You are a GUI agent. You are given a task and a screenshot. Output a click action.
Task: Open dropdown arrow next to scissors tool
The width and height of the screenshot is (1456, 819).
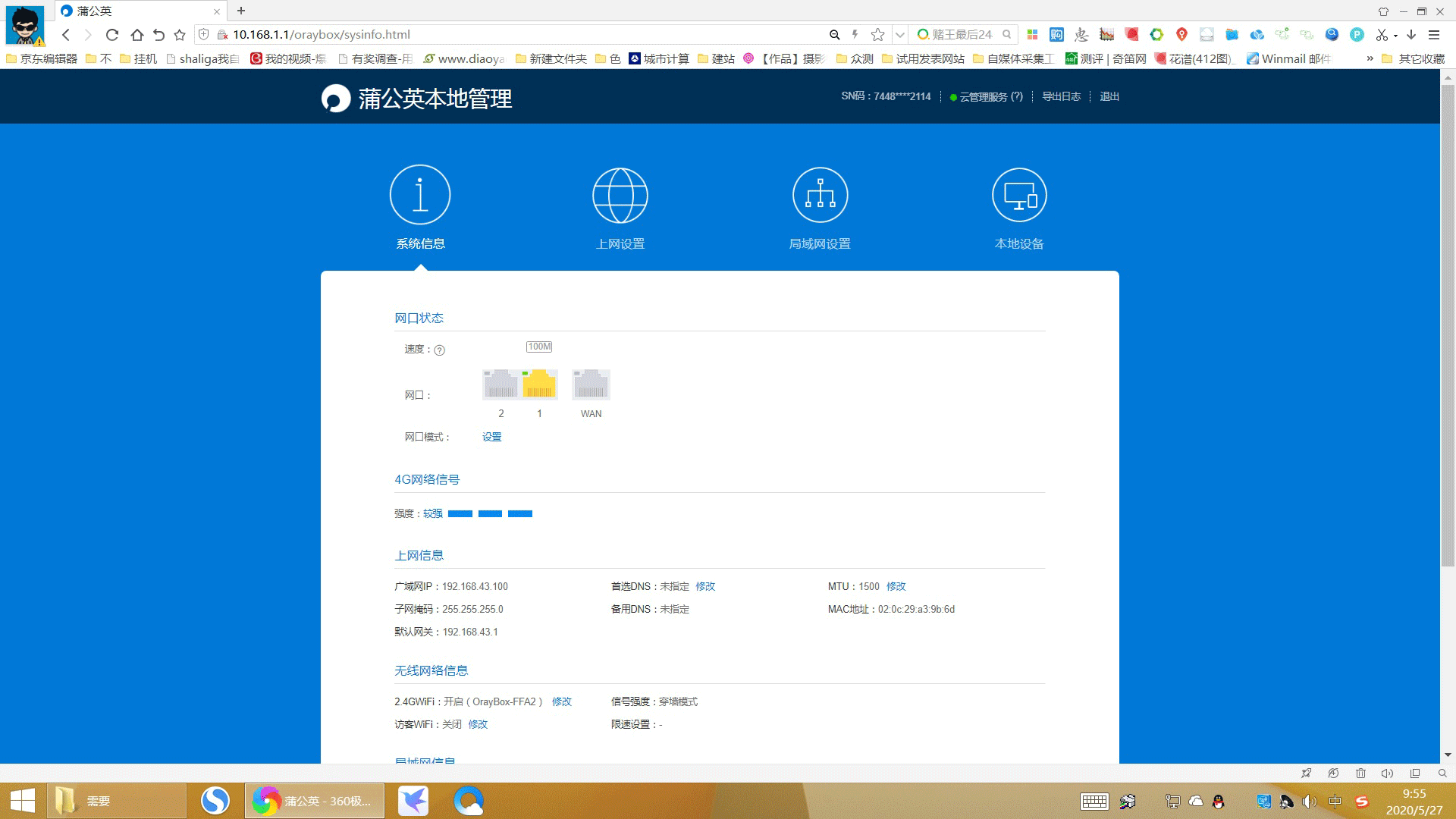[1395, 36]
